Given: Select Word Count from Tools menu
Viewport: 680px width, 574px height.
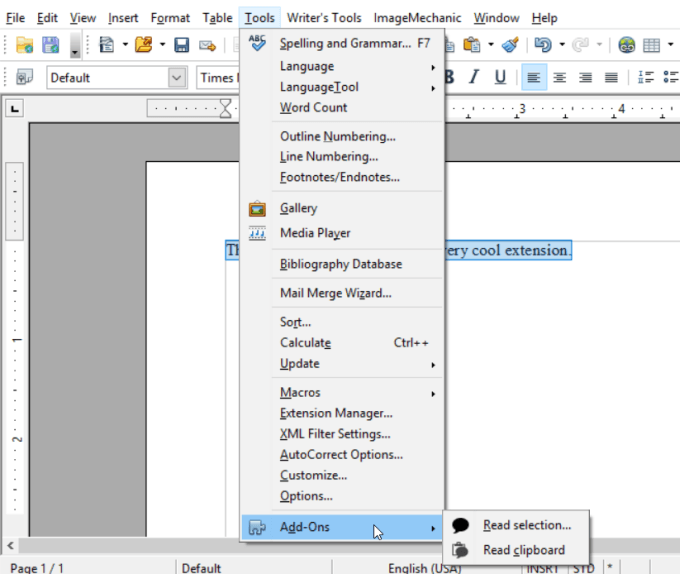Looking at the screenshot, I should pyautogui.click(x=314, y=108).
